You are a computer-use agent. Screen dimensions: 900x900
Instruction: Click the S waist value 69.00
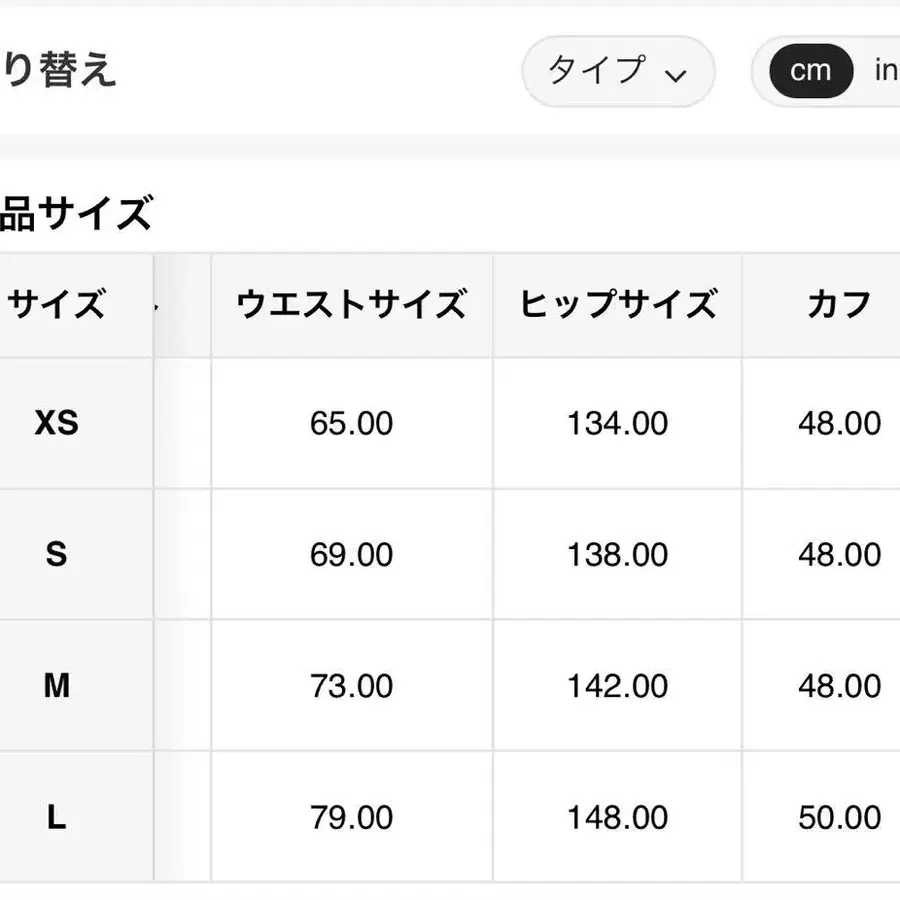tap(351, 554)
